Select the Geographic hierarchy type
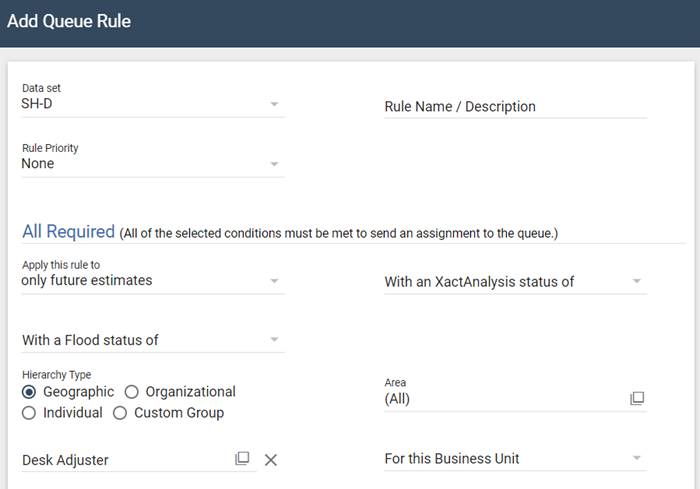 pyautogui.click(x=29, y=392)
